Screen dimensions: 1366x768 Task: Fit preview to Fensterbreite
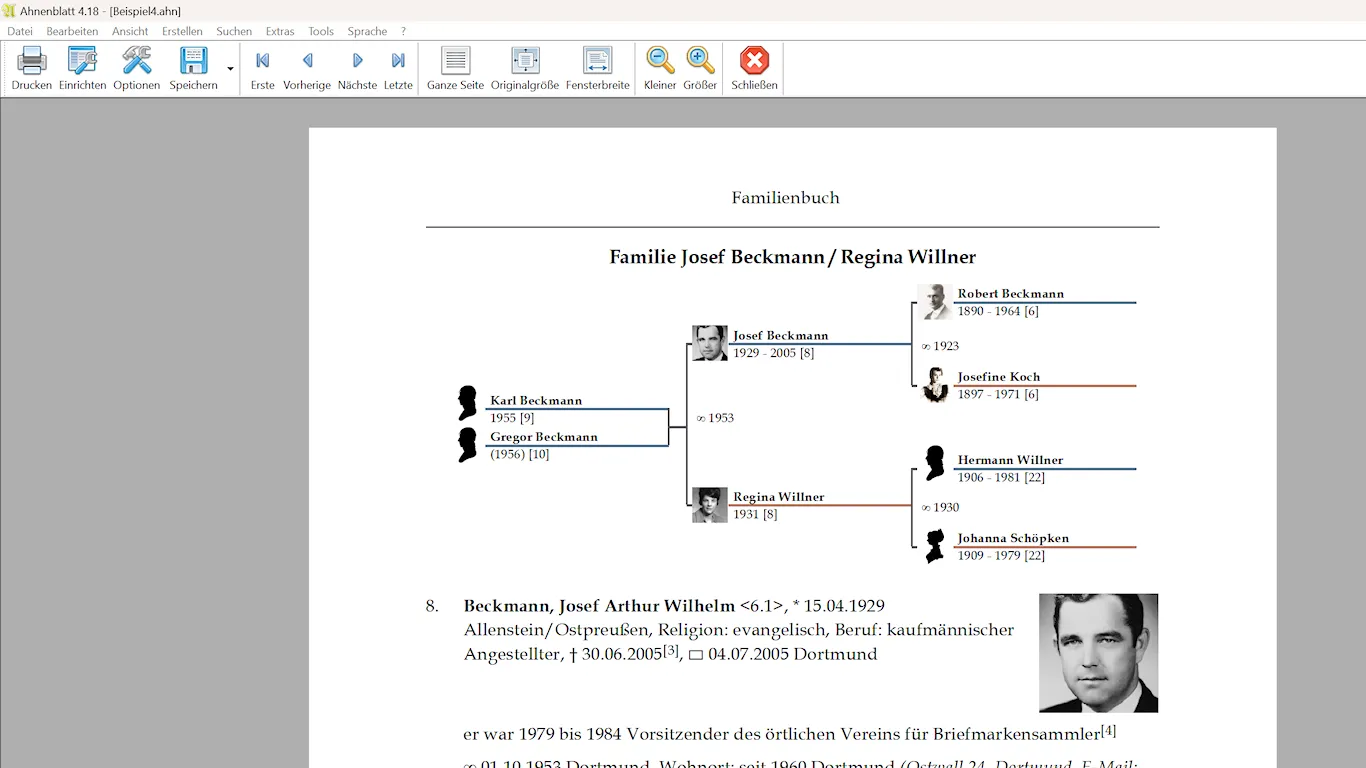[x=597, y=69]
